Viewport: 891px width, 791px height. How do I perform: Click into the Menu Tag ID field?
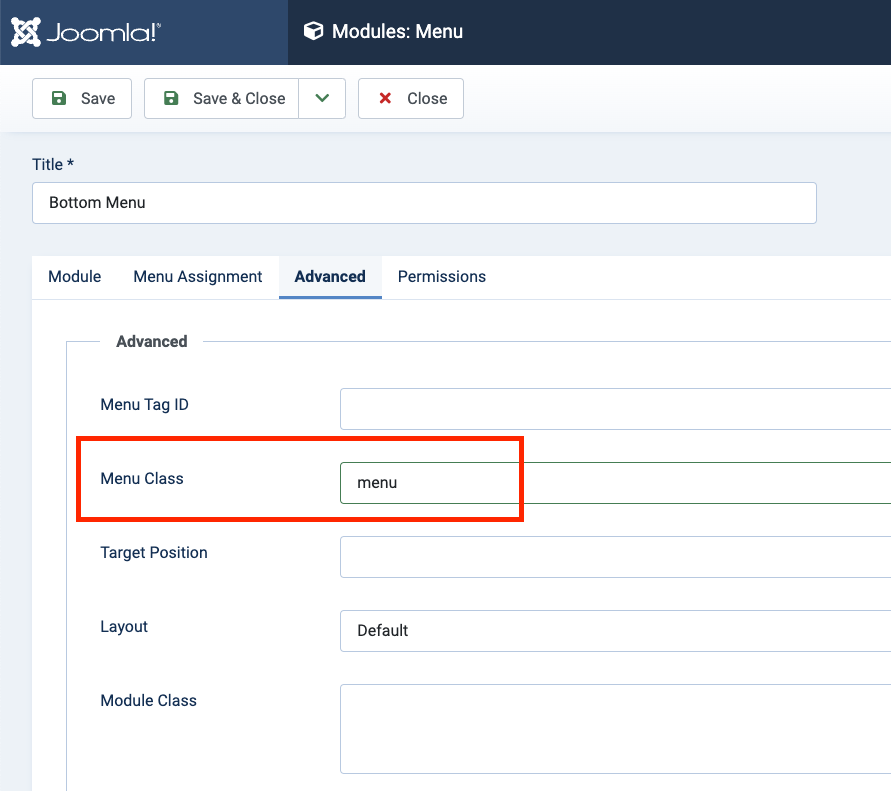[614, 409]
